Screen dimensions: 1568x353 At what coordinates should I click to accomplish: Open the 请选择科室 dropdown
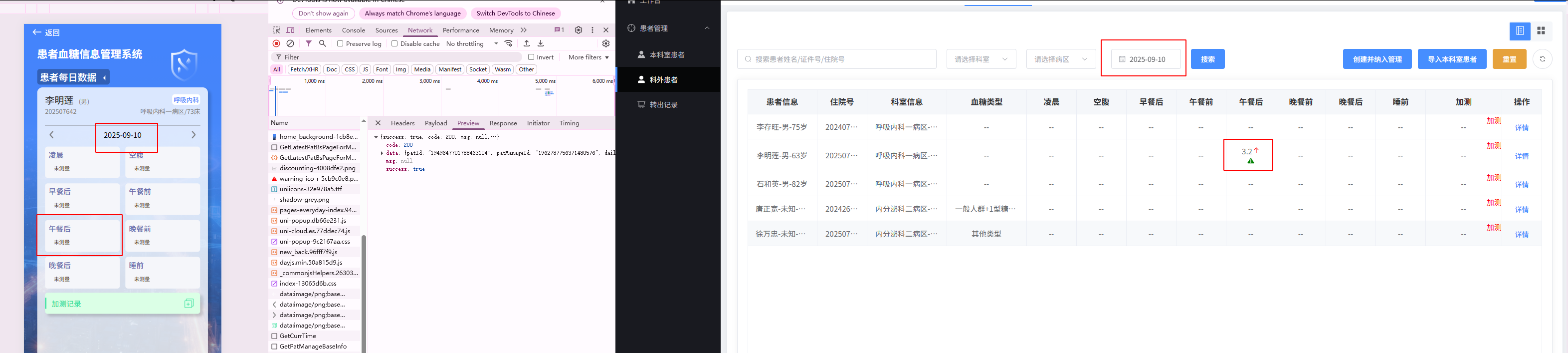coord(981,59)
